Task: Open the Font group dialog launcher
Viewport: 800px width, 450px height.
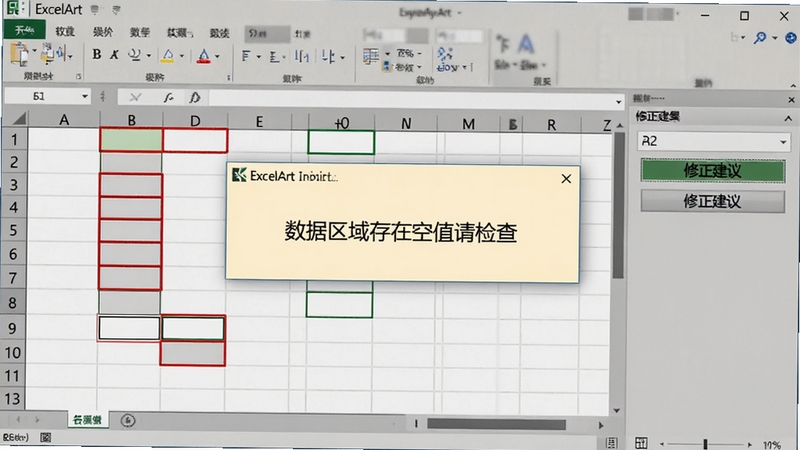Action: coord(229,78)
